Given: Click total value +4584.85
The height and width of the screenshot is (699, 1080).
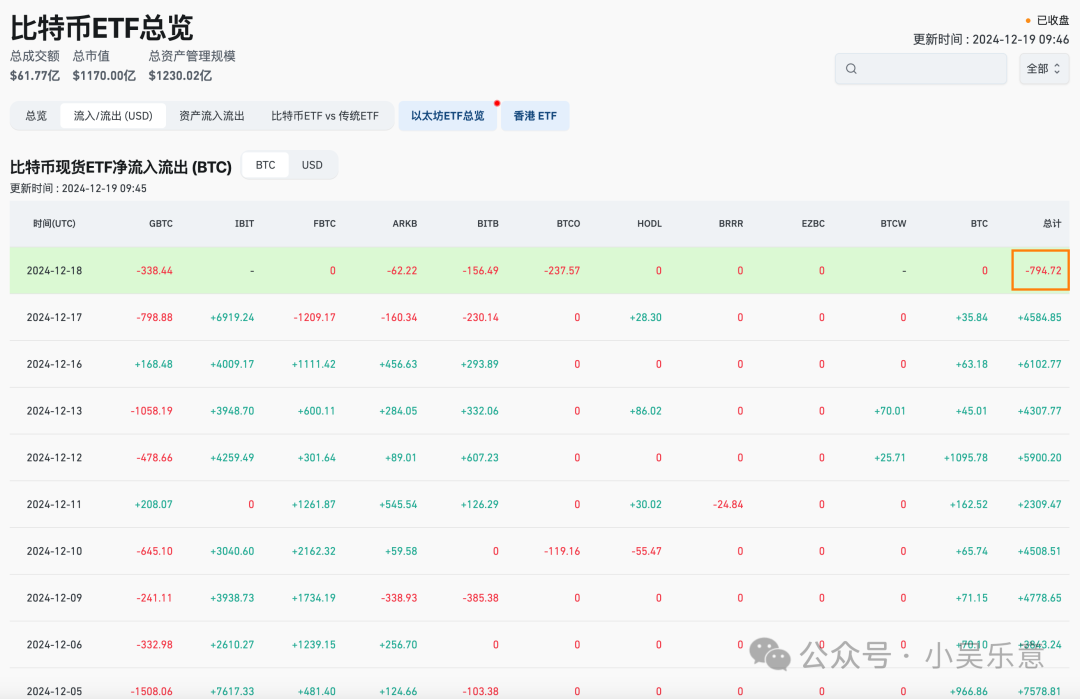Looking at the screenshot, I should (1039, 317).
